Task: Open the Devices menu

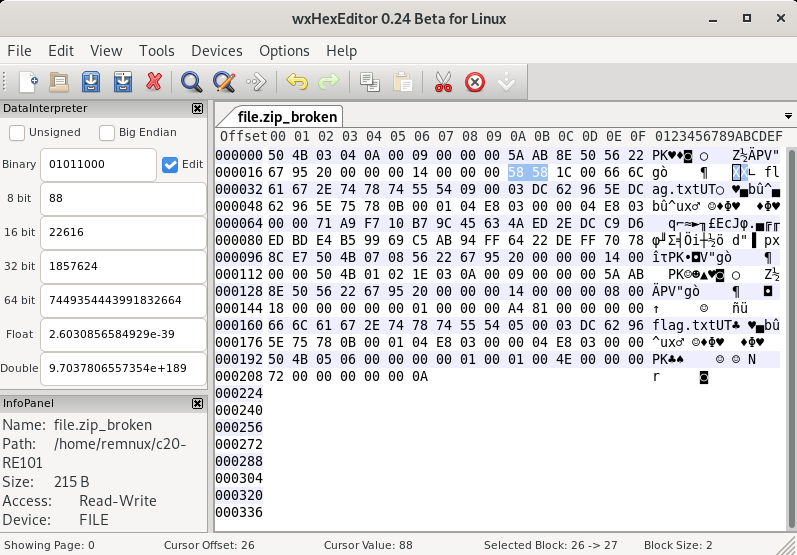Action: pos(217,51)
